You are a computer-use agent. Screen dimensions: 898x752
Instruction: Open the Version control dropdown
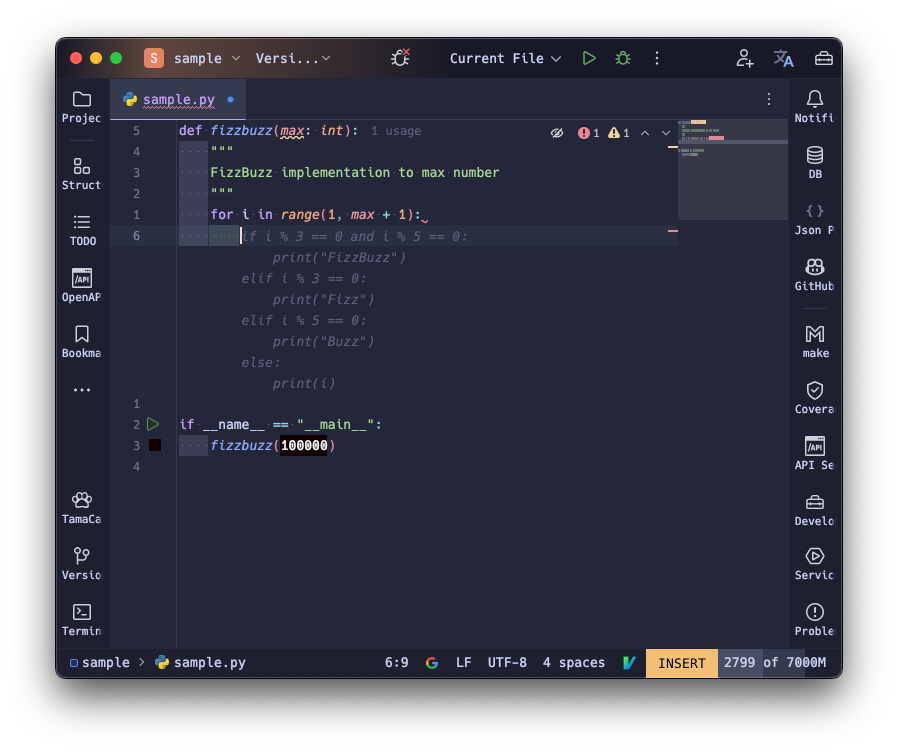click(x=293, y=58)
